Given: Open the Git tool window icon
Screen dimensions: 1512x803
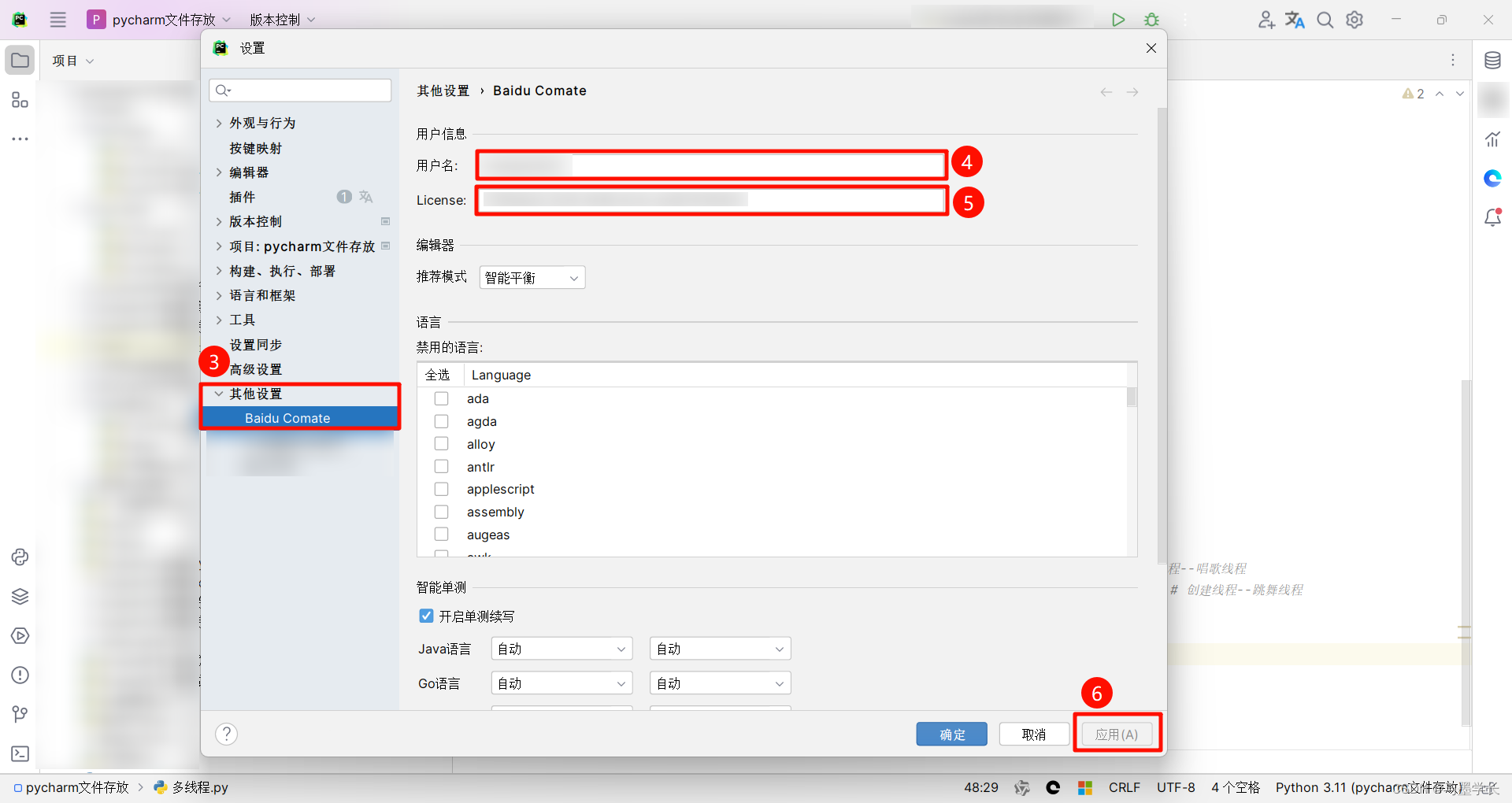Looking at the screenshot, I should 20,714.
